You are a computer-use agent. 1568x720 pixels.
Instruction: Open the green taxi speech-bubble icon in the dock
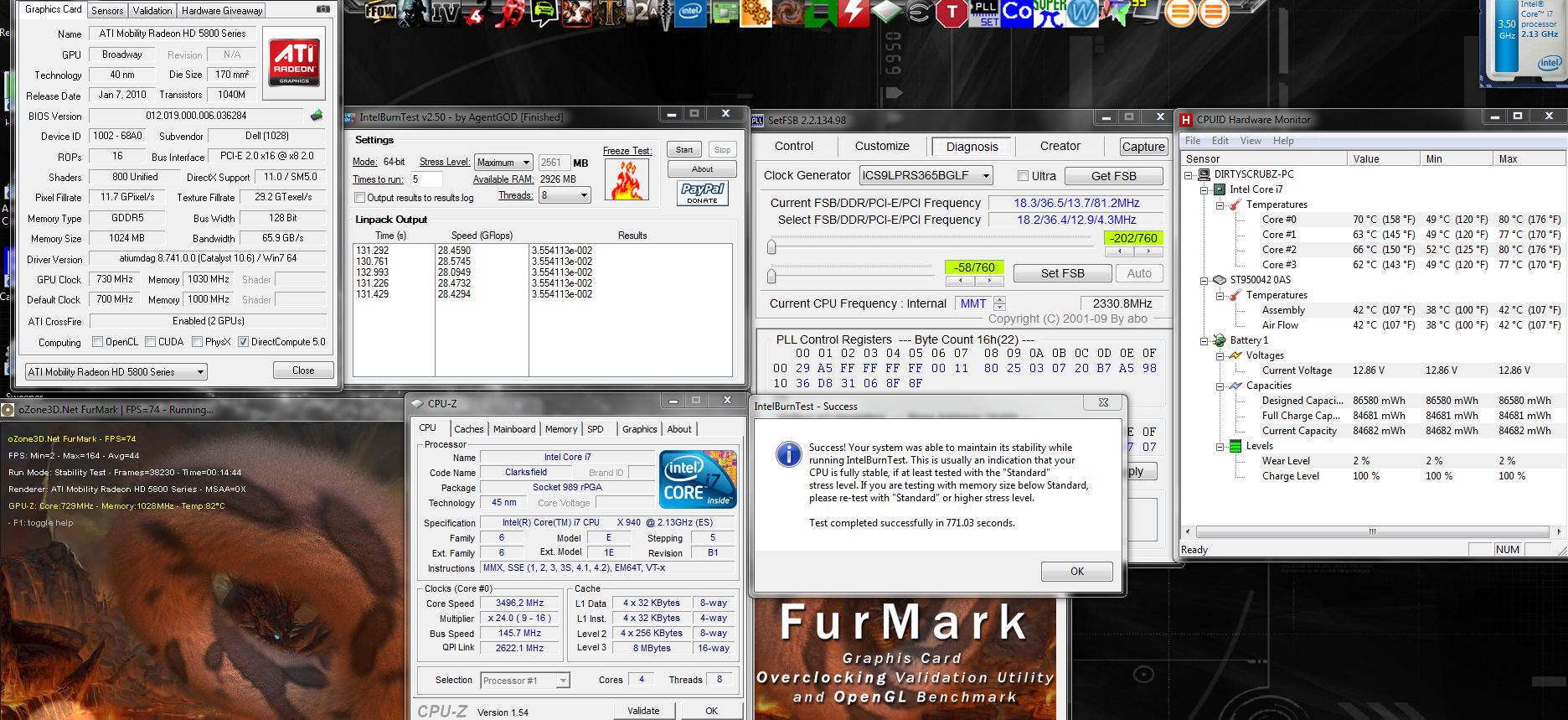click(544, 13)
